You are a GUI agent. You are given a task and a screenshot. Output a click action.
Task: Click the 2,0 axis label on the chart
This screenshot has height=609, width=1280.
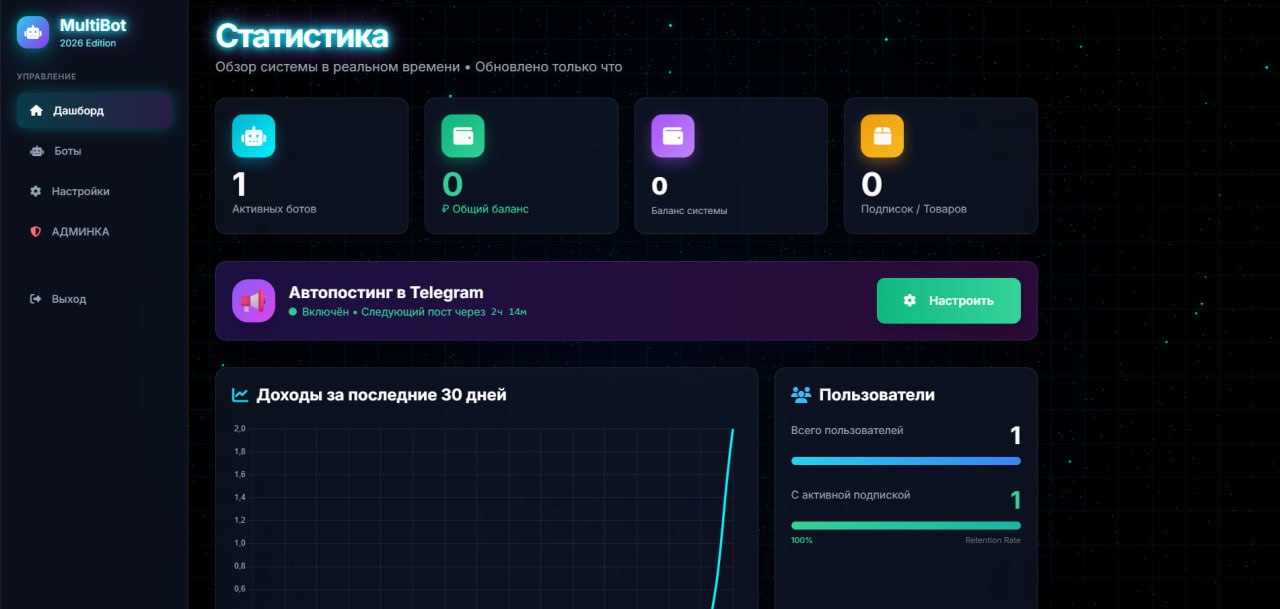pyautogui.click(x=239, y=429)
